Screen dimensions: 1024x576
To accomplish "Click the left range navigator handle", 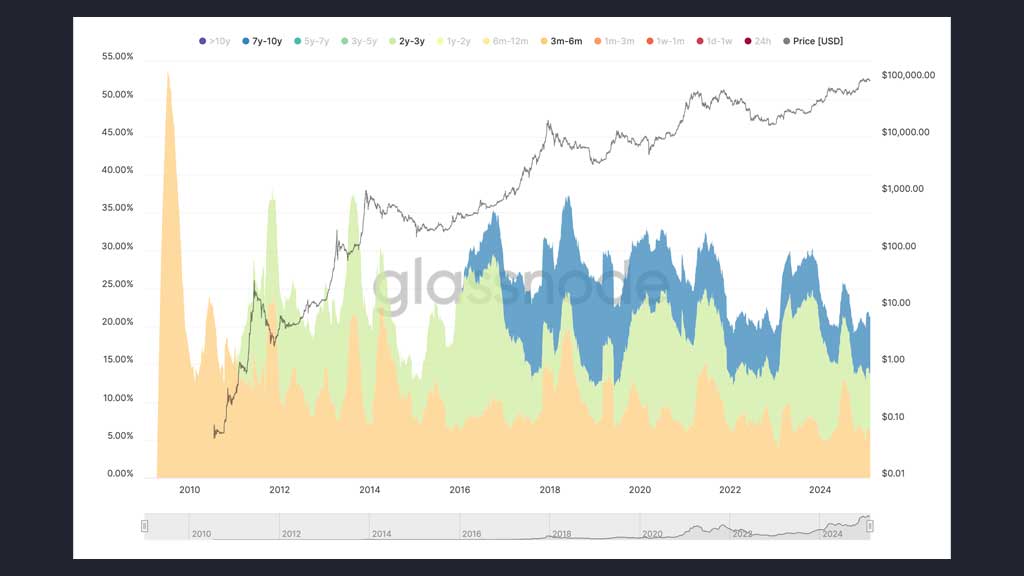I will pos(145,526).
